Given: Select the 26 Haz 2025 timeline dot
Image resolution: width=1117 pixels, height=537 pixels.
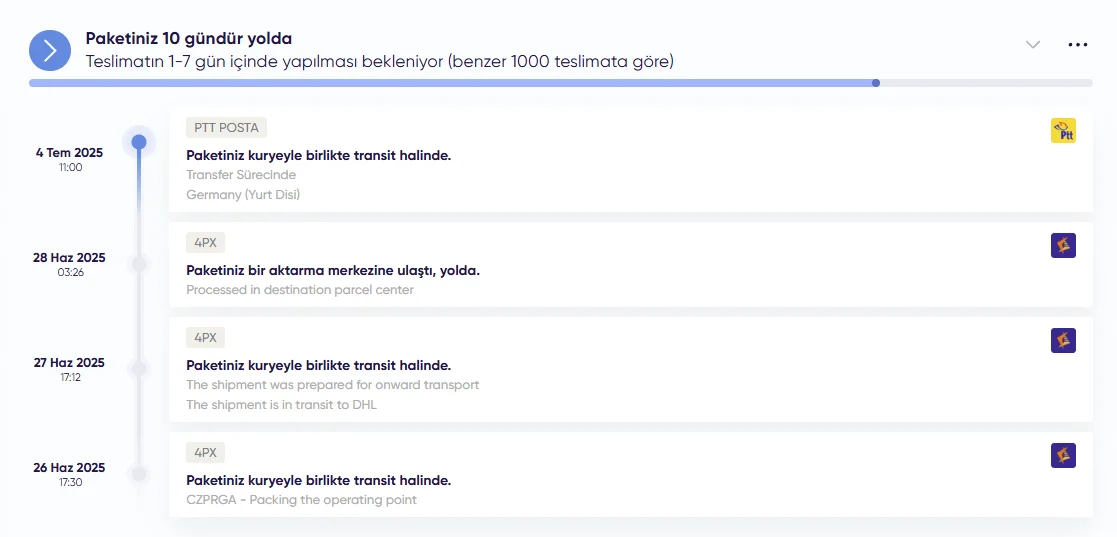Looking at the screenshot, I should [139, 473].
